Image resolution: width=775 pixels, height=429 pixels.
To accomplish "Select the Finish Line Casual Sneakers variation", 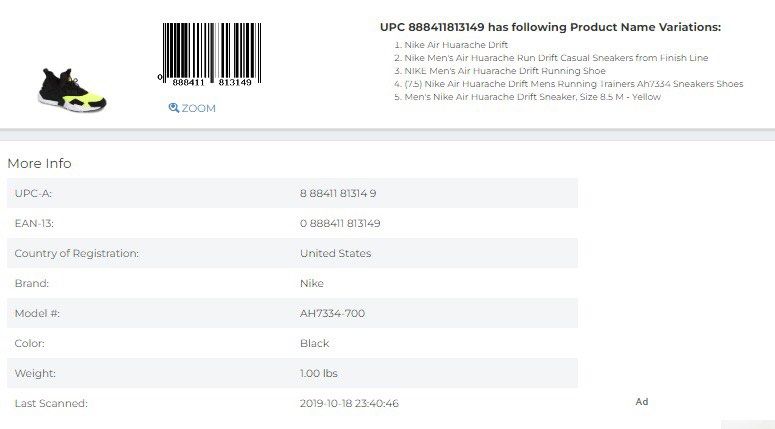I will click(556, 58).
